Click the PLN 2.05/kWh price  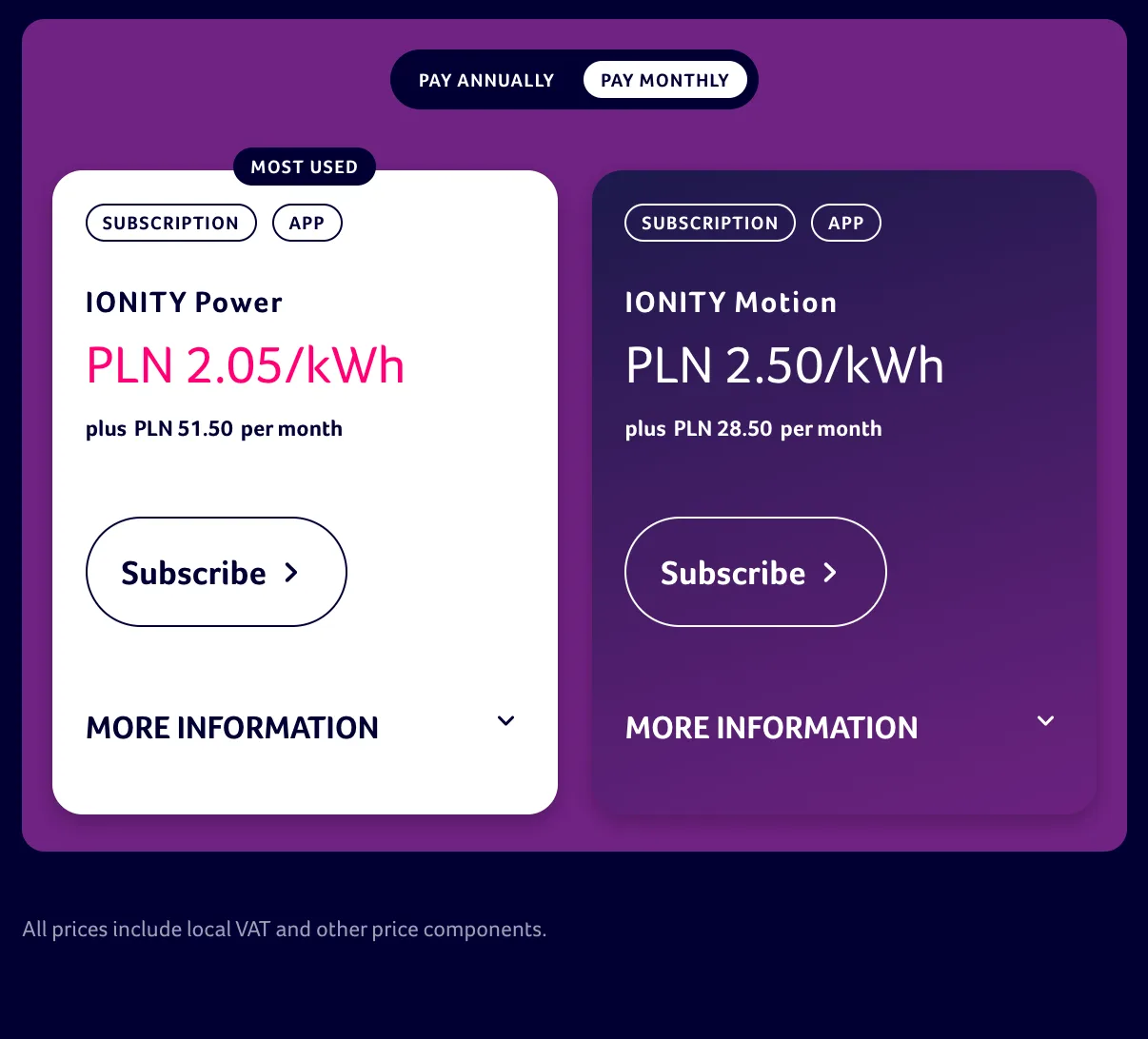(x=245, y=365)
